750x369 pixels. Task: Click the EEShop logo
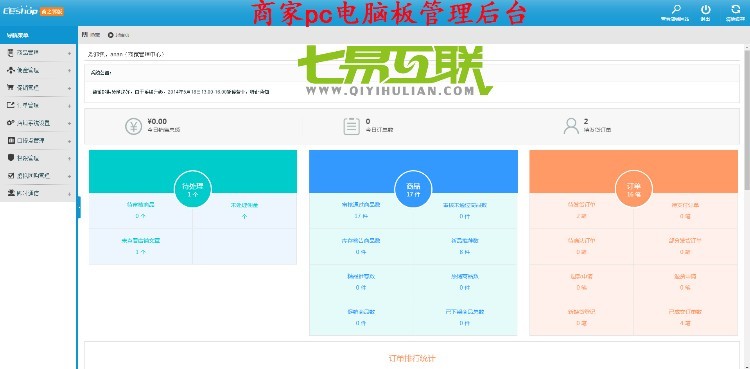[21, 11]
